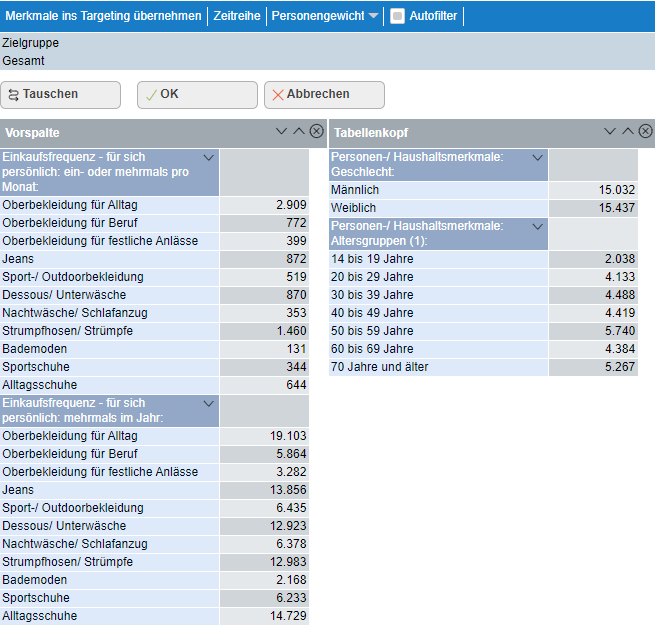Click the move-up chevron in Vorspalte header
655x625 pixels.
tap(298, 132)
